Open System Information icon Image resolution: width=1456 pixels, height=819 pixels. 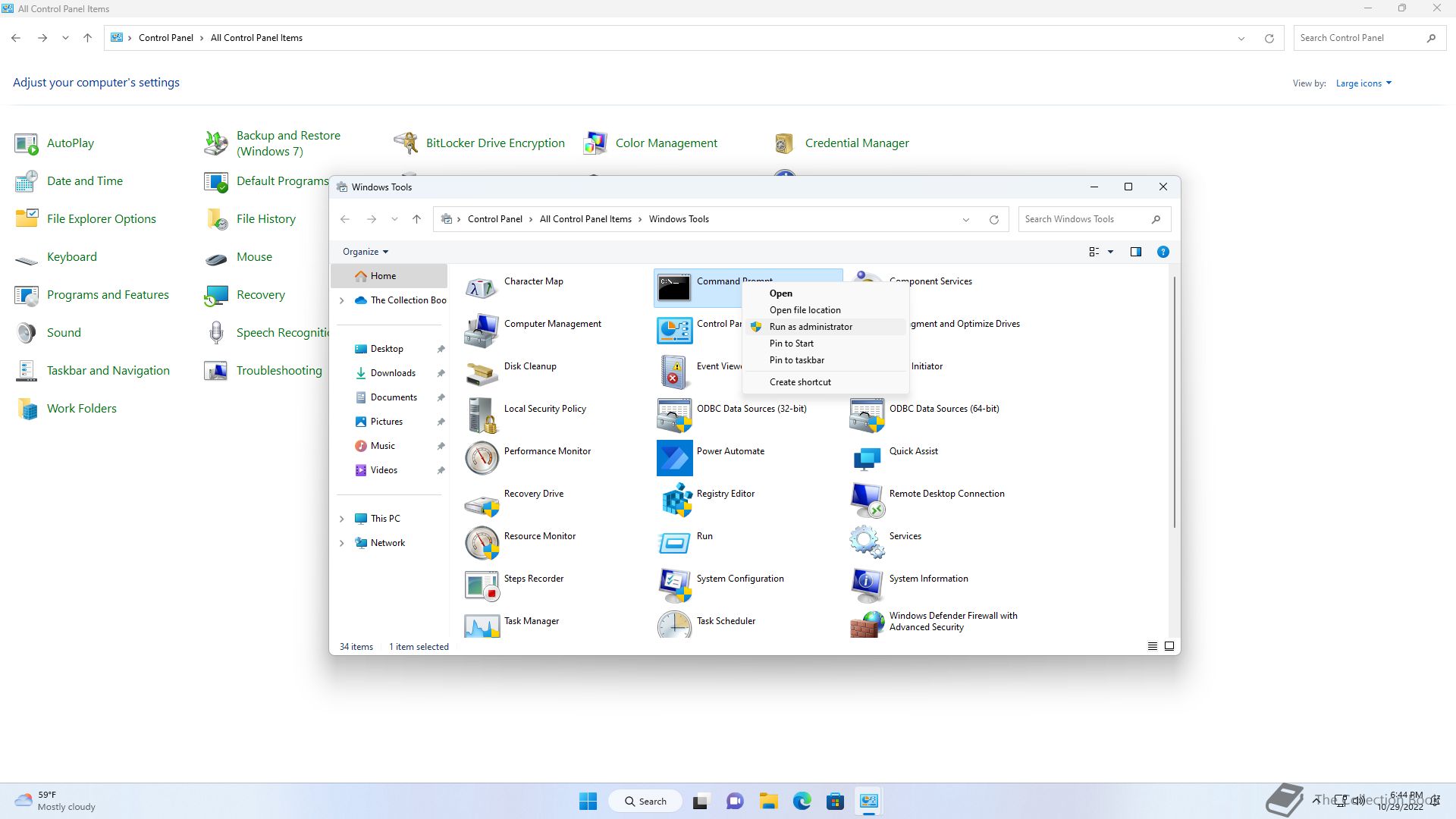(x=867, y=585)
